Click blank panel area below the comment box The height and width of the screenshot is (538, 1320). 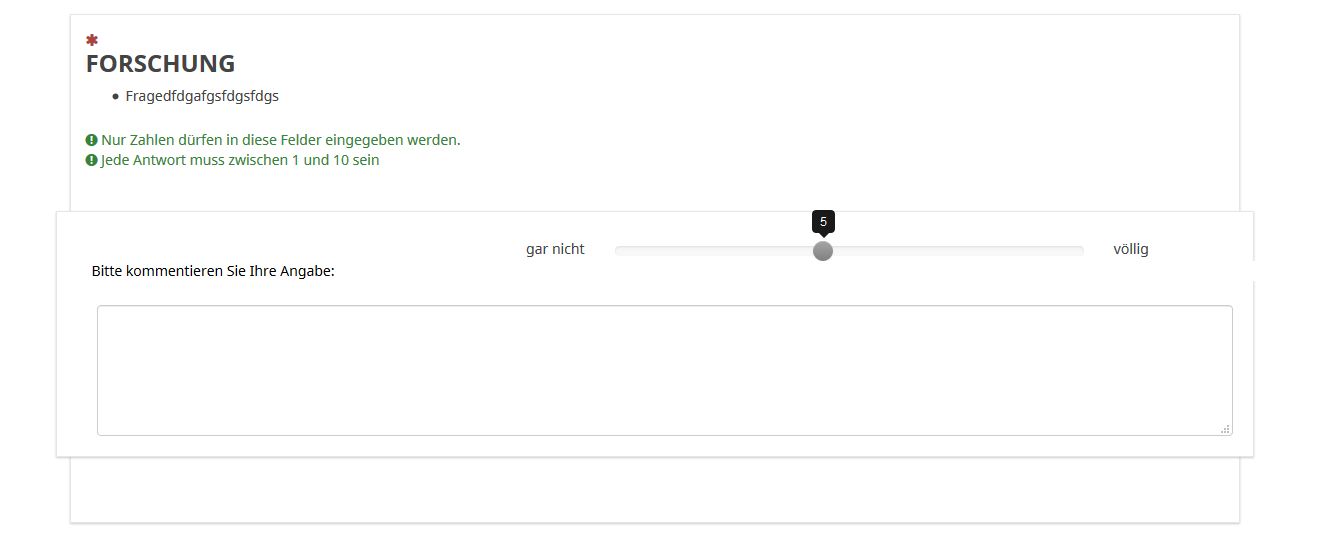coord(655,490)
